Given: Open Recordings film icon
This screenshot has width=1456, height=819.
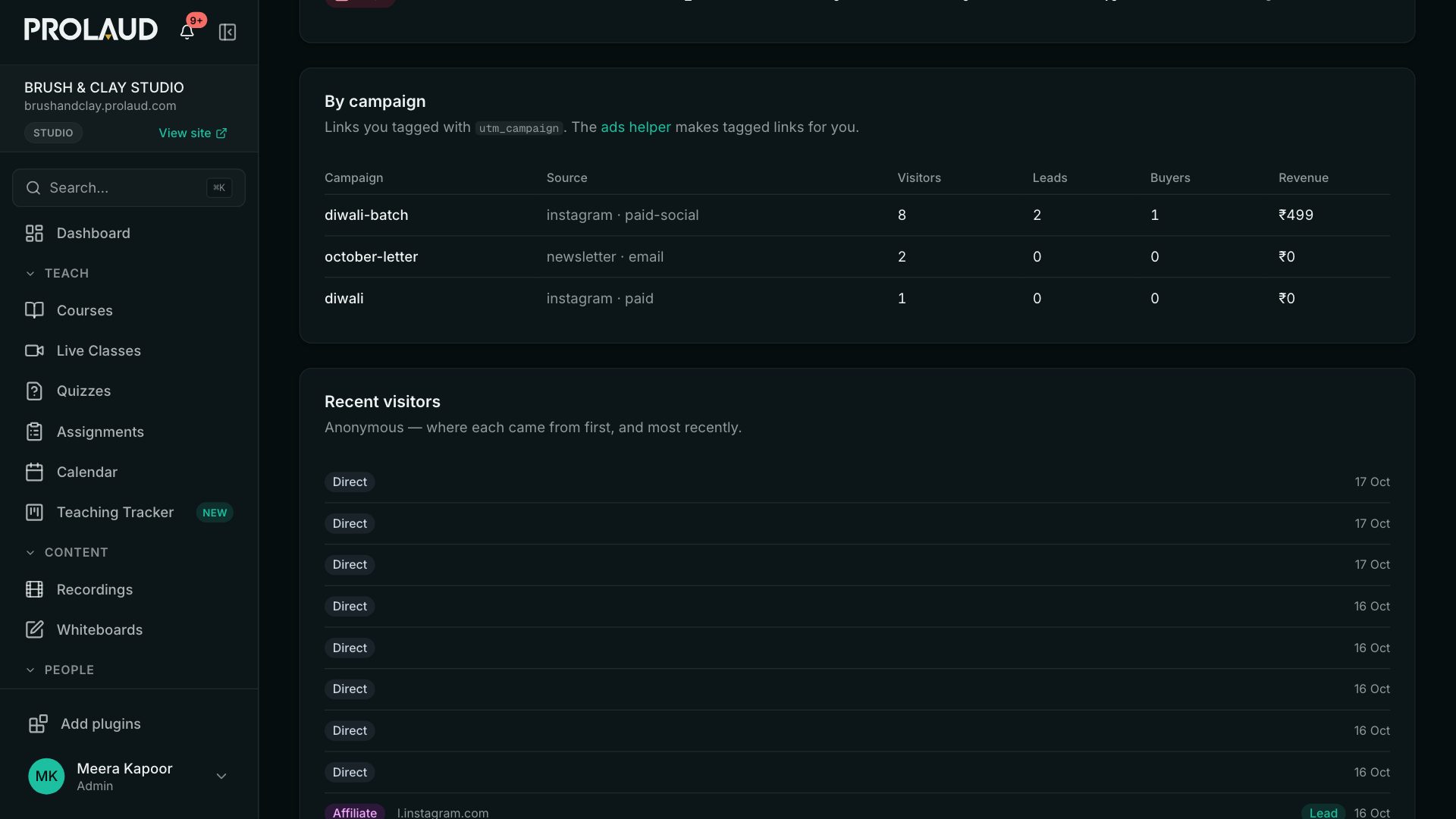Looking at the screenshot, I should coord(34,589).
